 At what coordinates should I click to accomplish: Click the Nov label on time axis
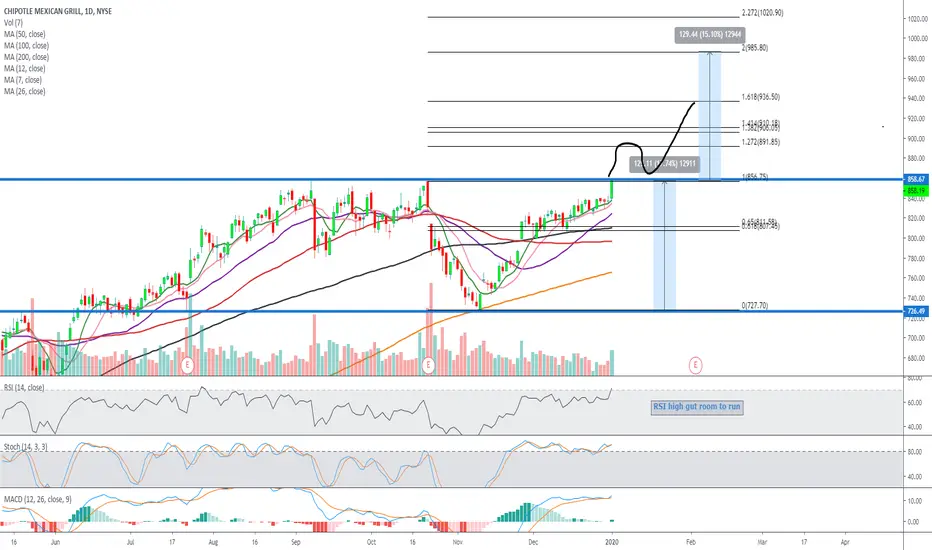coord(458,542)
